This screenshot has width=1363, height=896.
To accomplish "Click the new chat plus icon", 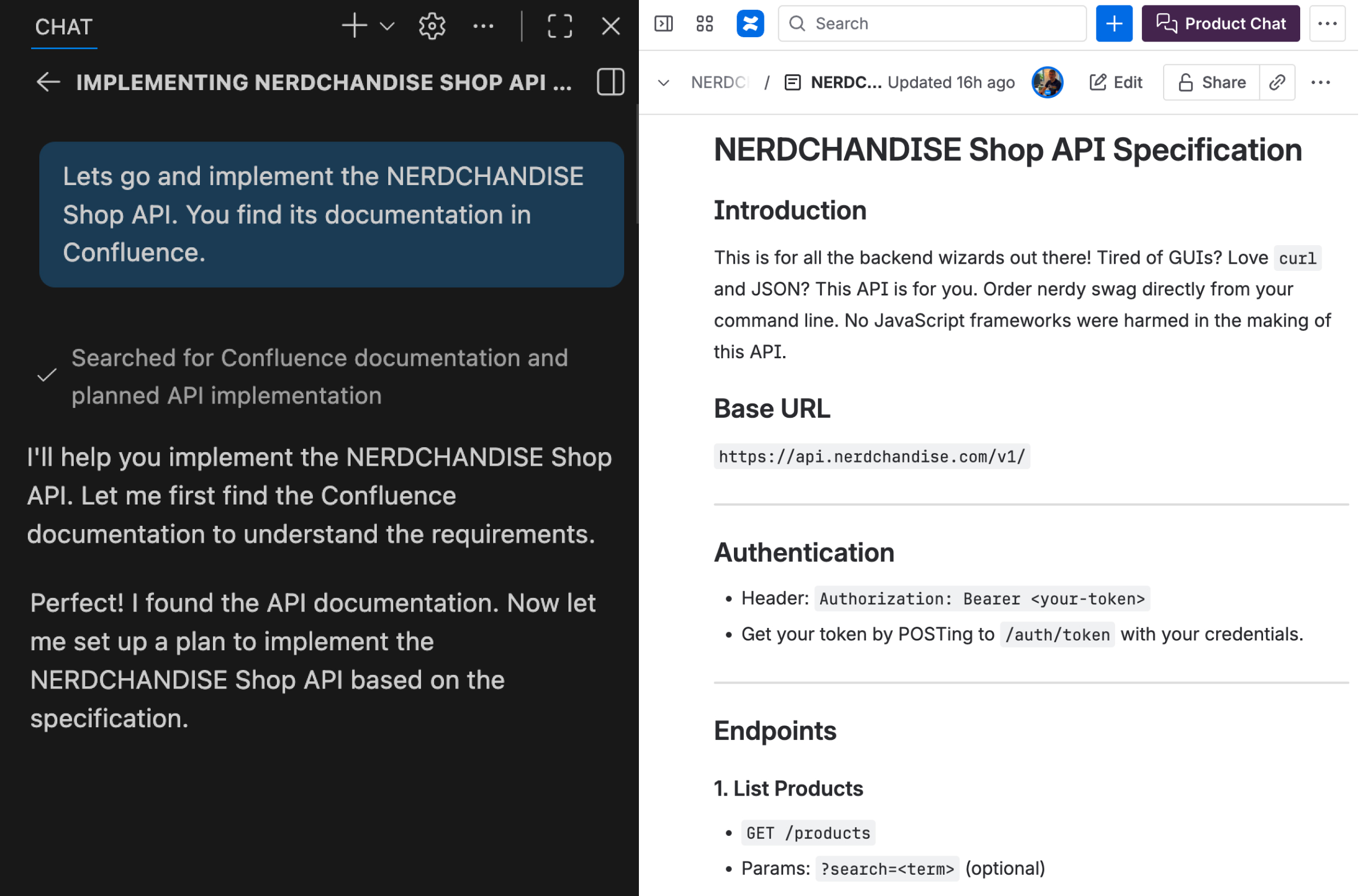I will [x=354, y=26].
